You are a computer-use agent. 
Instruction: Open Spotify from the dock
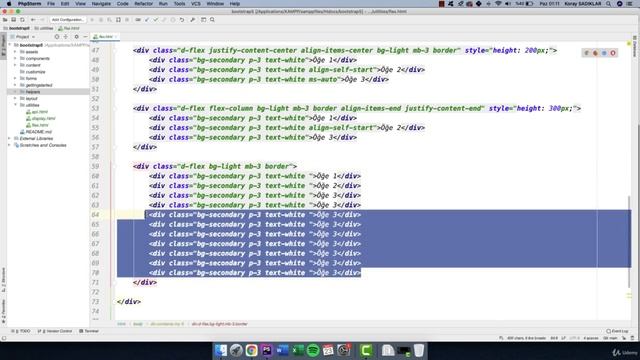tap(313, 350)
